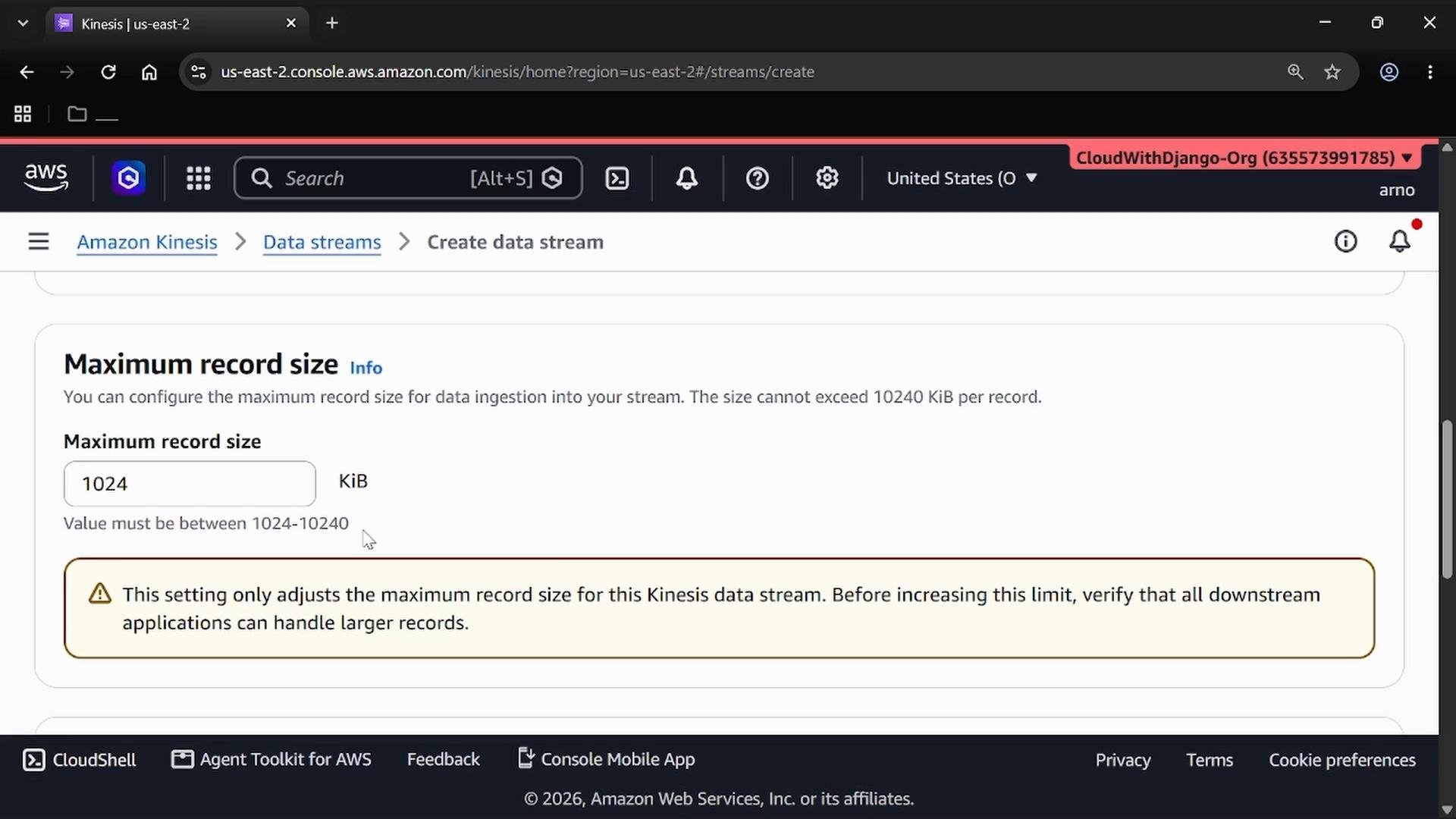Open Chrome three-dot menu
The width and height of the screenshot is (1456, 819).
click(1430, 72)
